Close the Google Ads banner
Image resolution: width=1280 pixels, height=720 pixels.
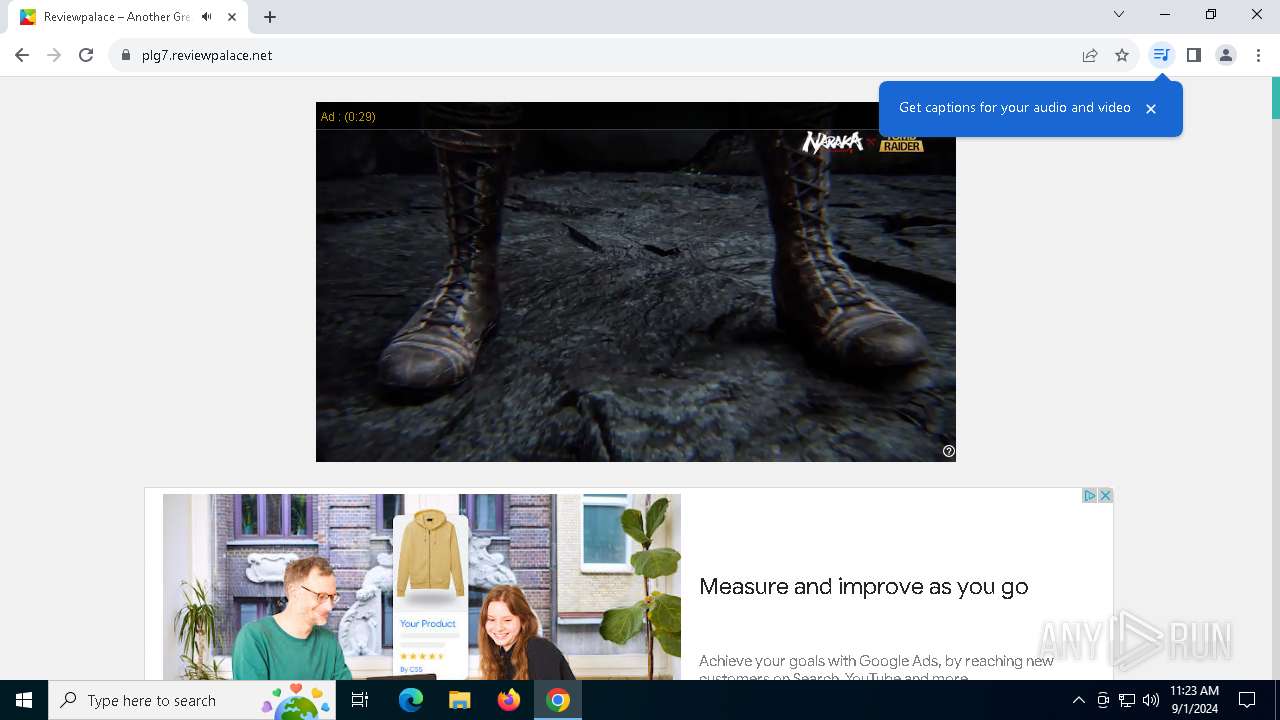pos(1105,496)
